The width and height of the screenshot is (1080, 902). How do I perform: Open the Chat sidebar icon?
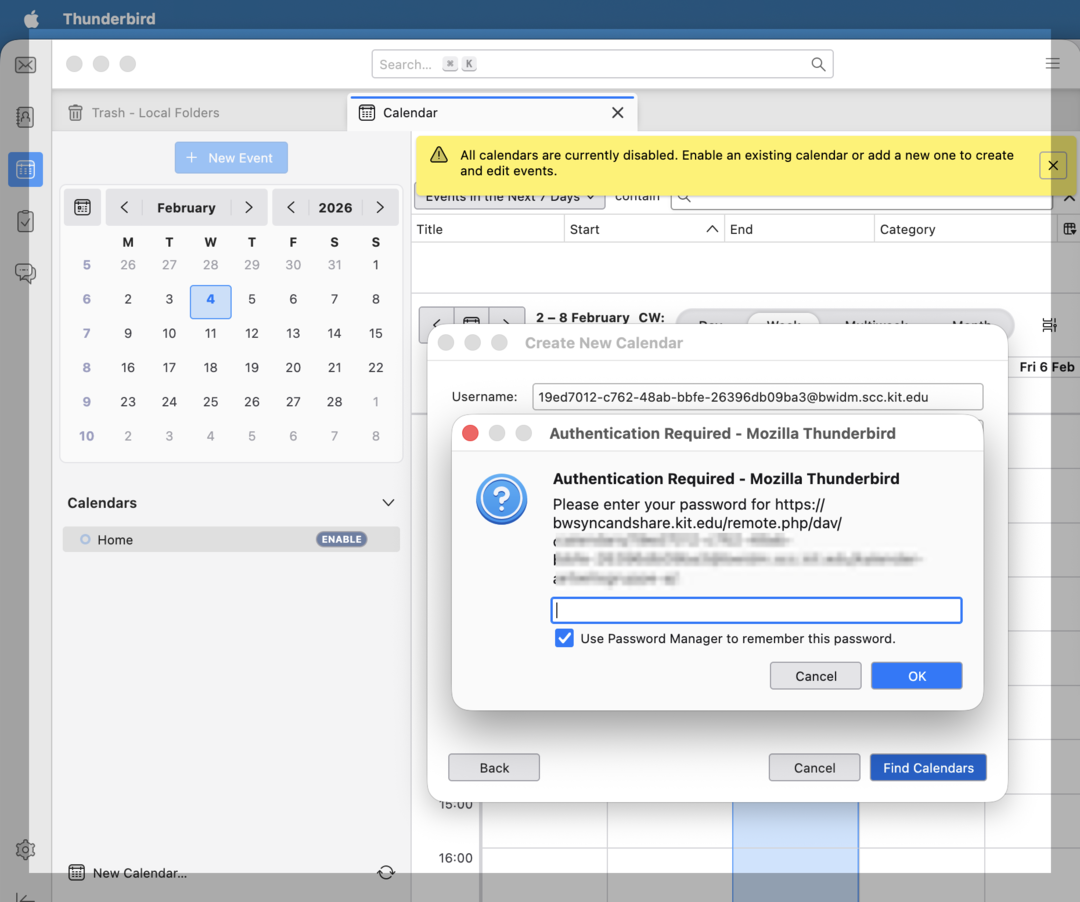coord(26,273)
